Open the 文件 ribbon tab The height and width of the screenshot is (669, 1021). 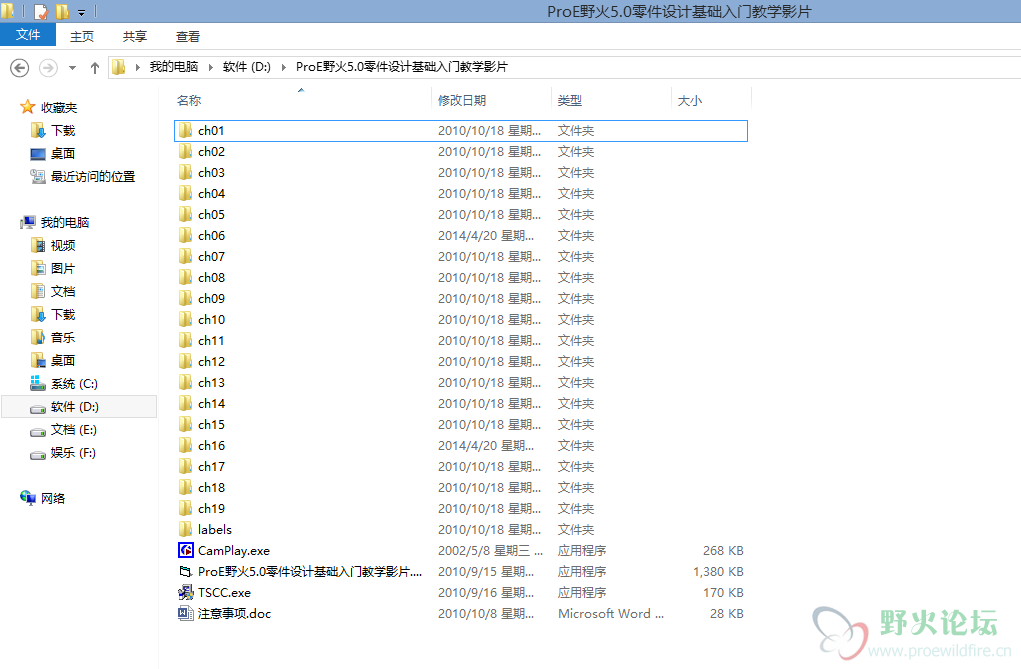[x=28, y=35]
